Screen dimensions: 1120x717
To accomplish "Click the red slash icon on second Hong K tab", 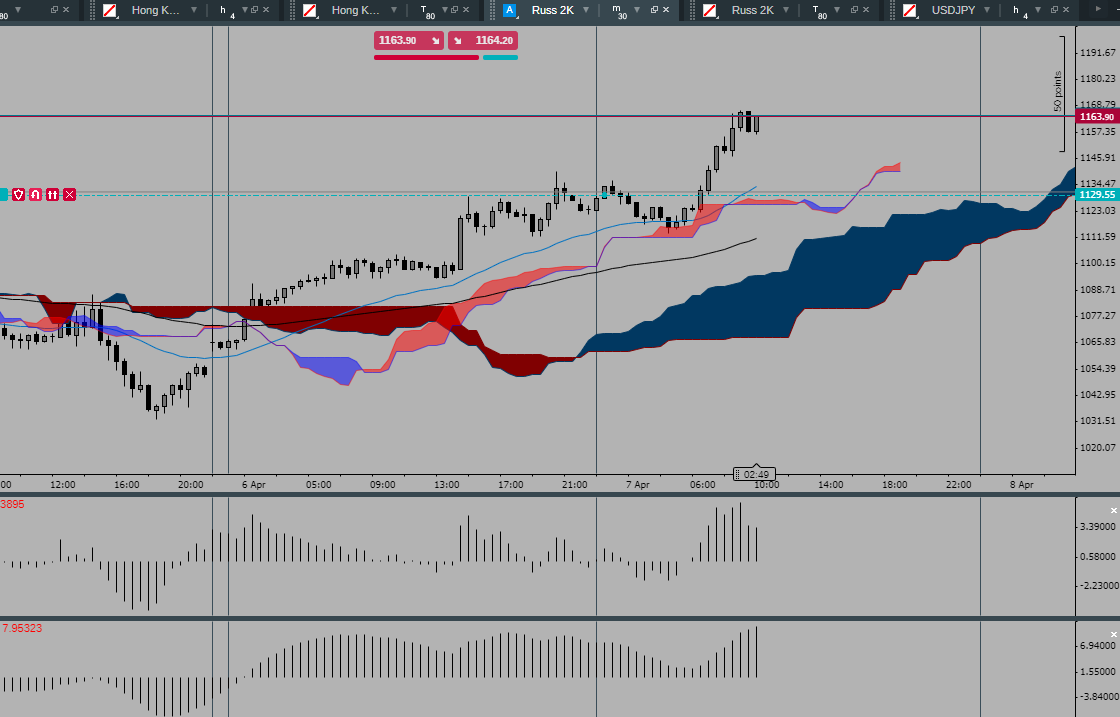I will coord(310,10).
